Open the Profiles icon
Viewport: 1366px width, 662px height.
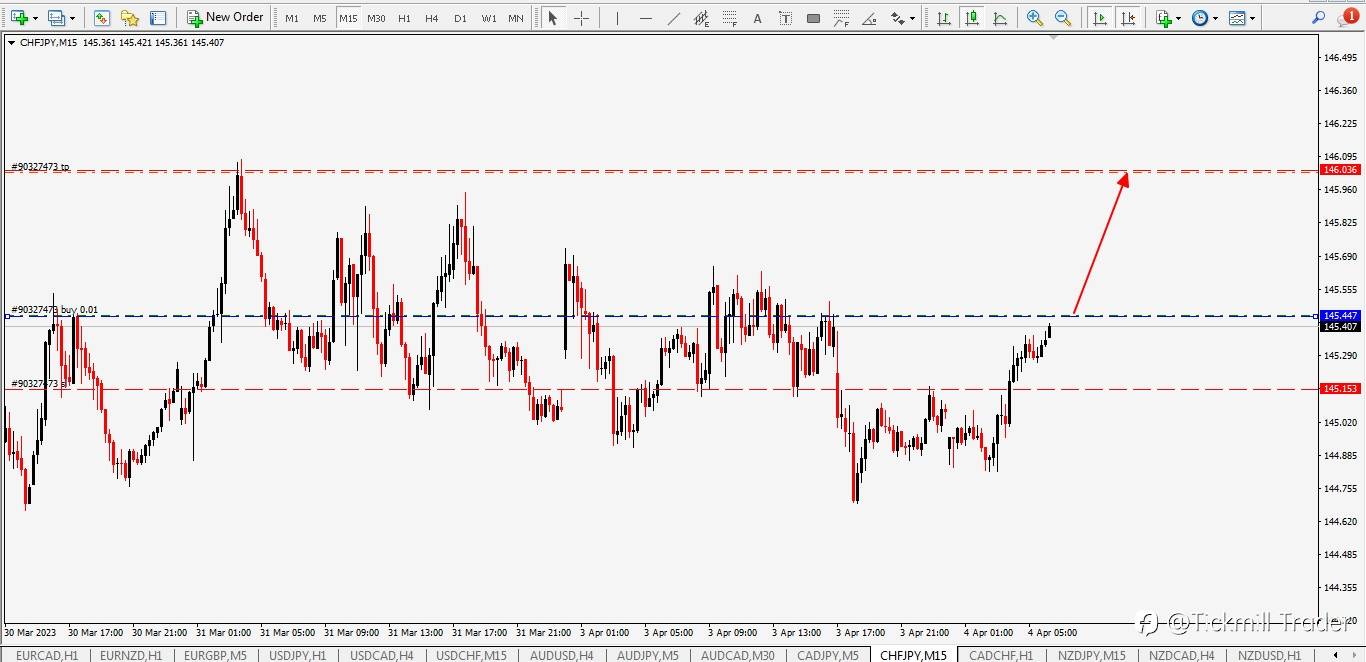(x=56, y=18)
